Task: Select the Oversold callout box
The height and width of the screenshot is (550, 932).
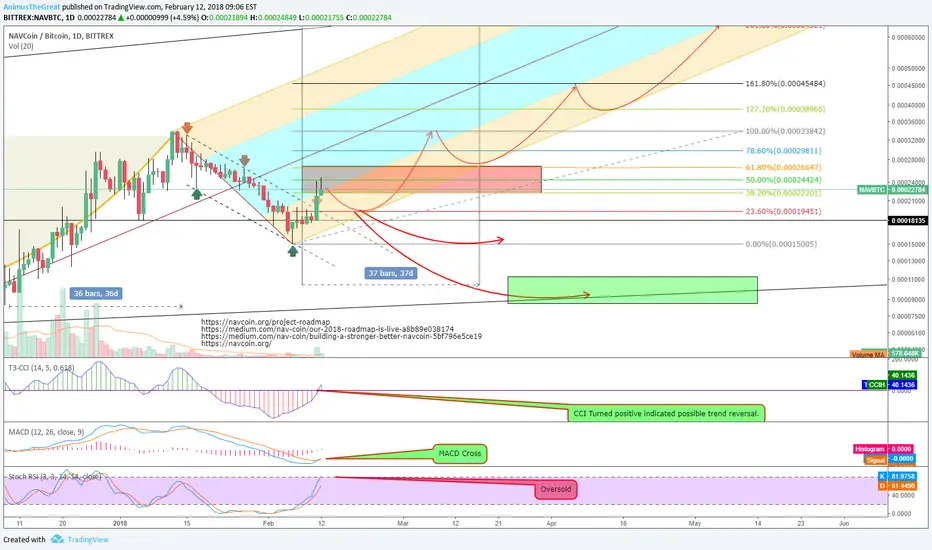Action: 555,490
